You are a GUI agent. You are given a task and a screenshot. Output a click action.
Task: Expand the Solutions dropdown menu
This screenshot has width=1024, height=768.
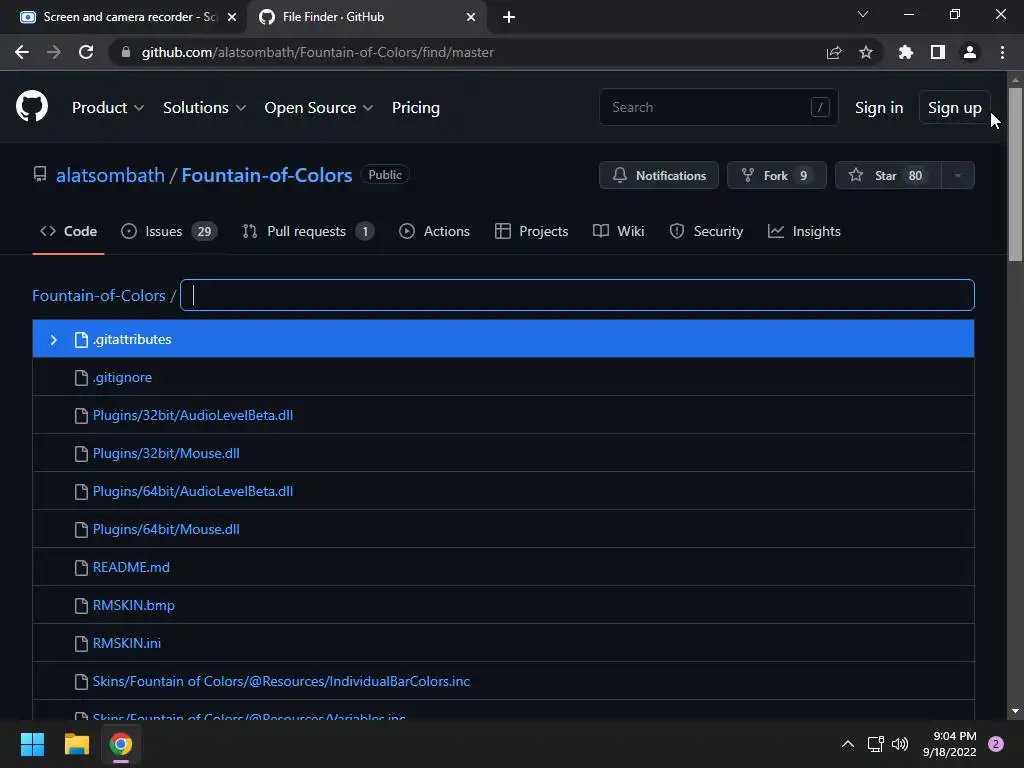click(x=204, y=108)
